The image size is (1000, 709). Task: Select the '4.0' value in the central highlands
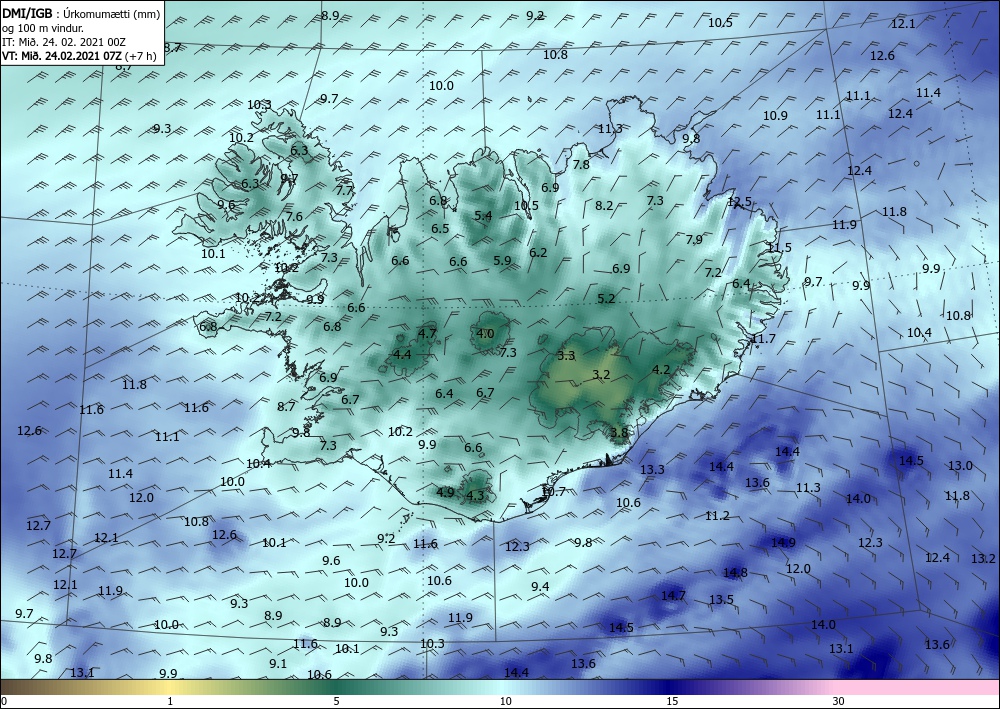[x=485, y=333]
